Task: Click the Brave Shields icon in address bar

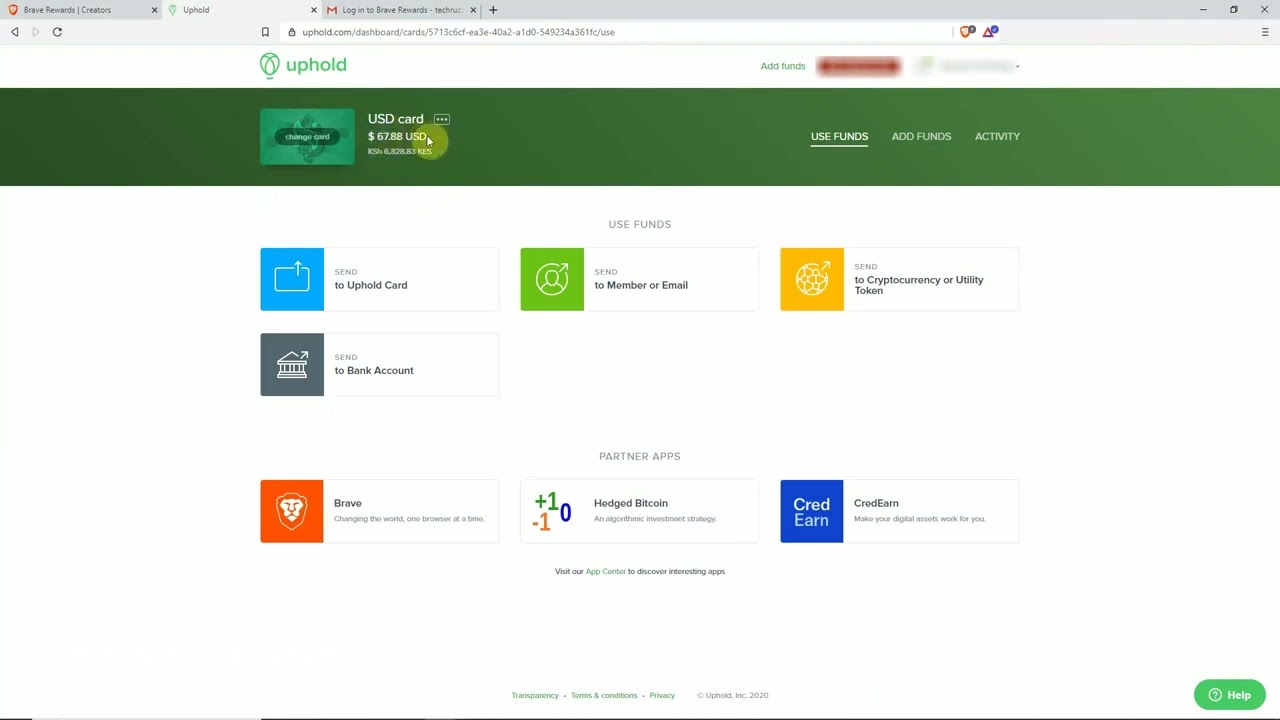Action: 967,32
